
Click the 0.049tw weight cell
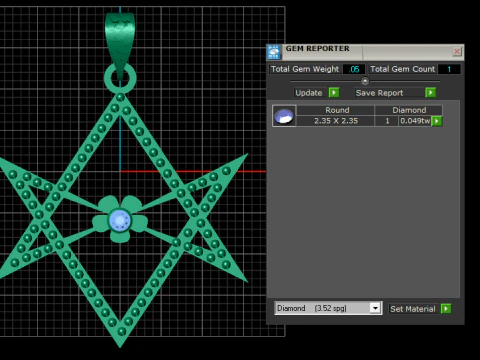pyautogui.click(x=415, y=121)
